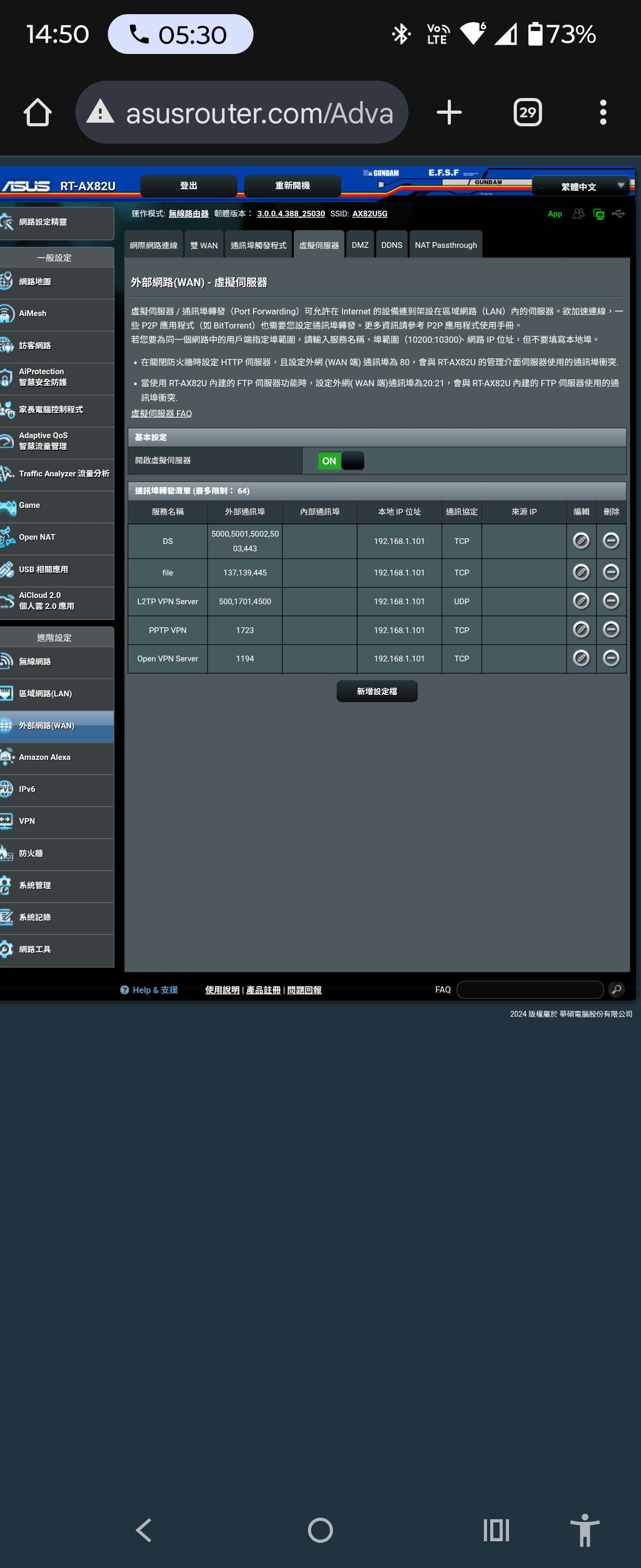Viewport: 641px width, 1568px height.
Task: Open the NAT Passthrough tab
Action: pyautogui.click(x=445, y=245)
